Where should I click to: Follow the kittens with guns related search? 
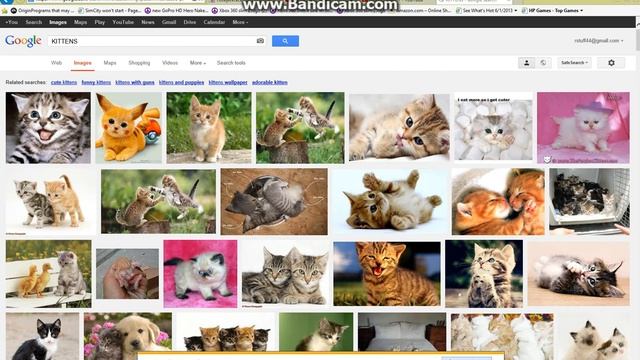[135, 82]
